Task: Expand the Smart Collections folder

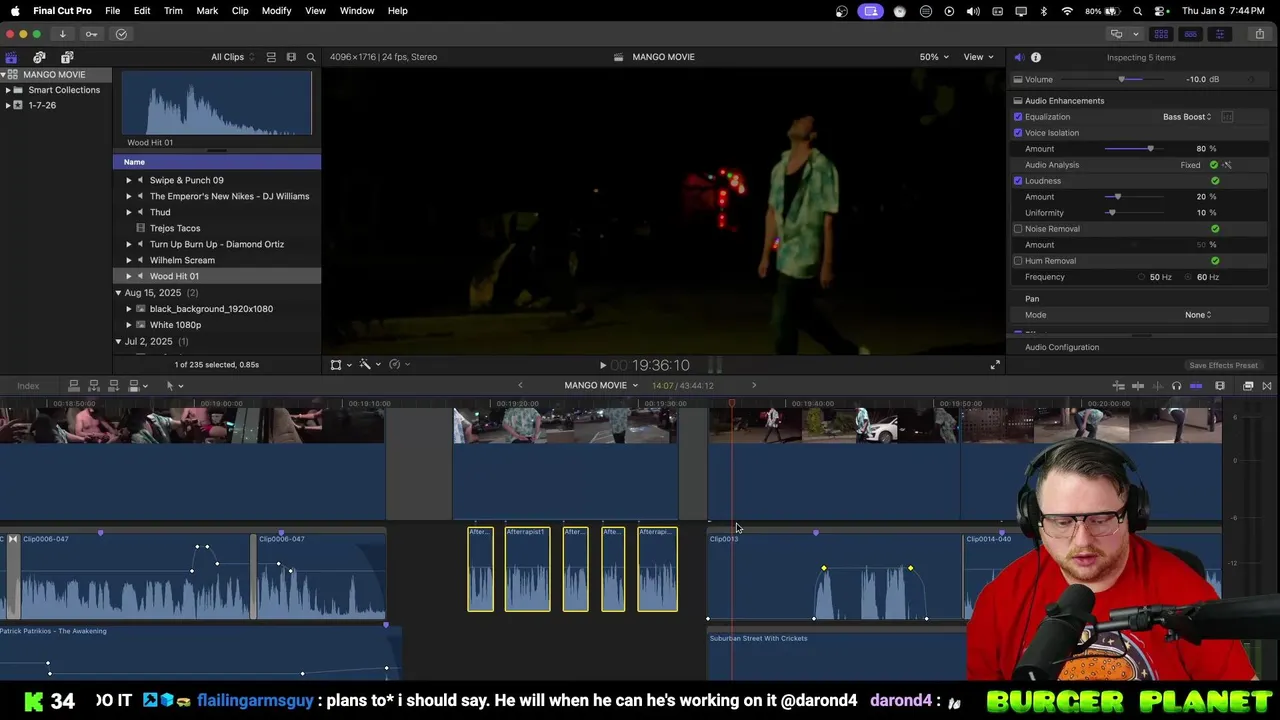Action: coord(8,90)
